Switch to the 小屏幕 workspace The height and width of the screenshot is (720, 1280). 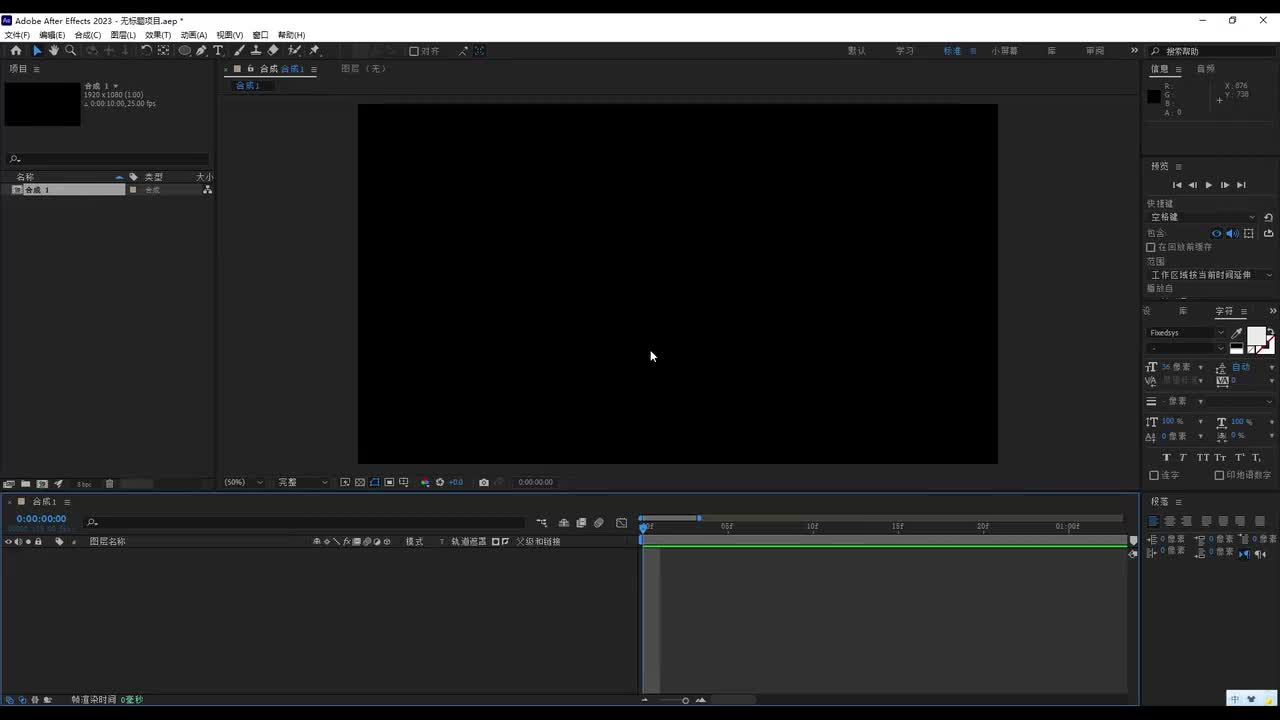pos(1005,51)
